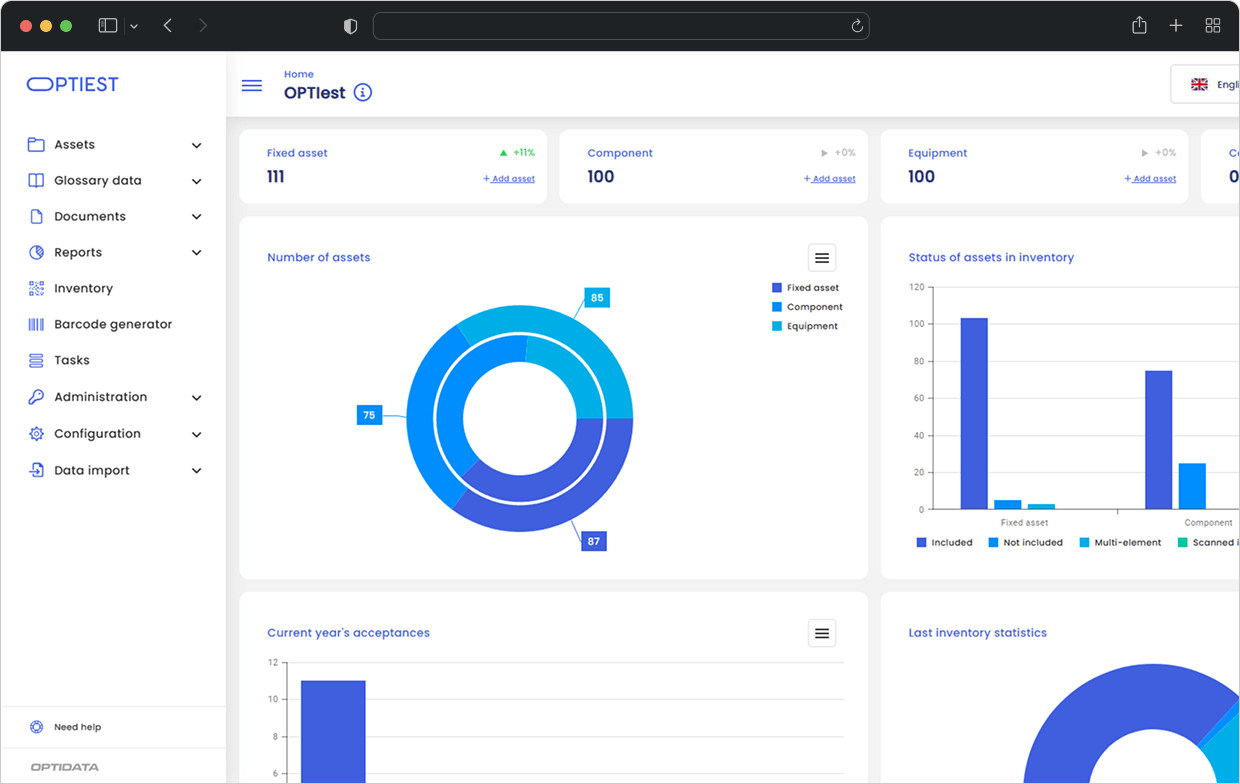Toggle Component legend in Number of assets

tap(808, 307)
